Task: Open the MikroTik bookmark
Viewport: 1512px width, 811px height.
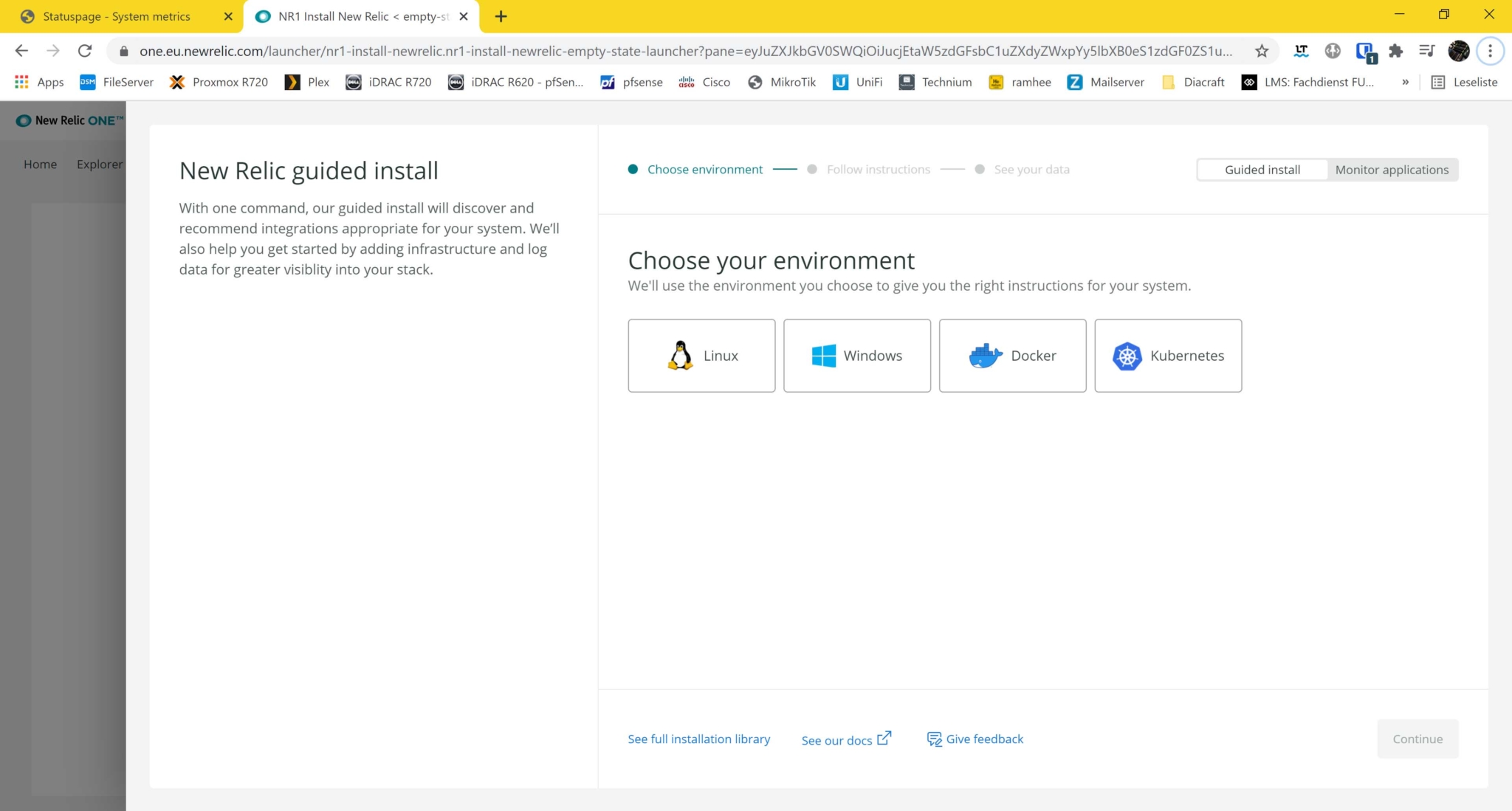Action: pos(792,82)
